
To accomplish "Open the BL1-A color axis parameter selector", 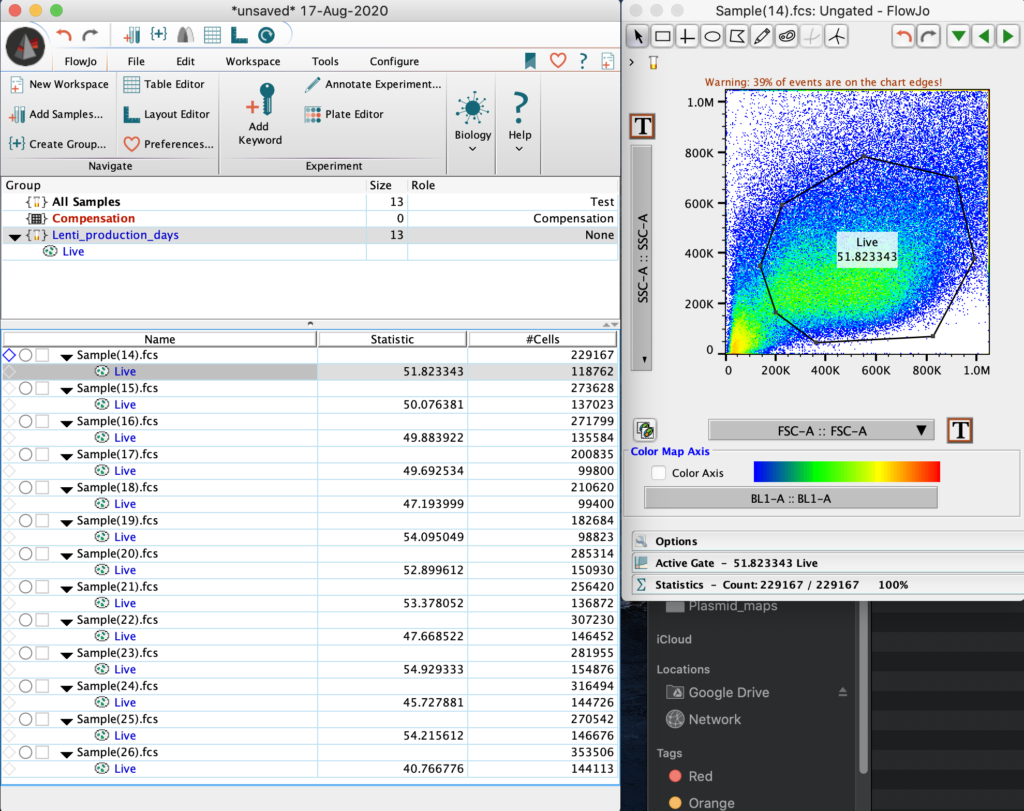I will [x=790, y=498].
